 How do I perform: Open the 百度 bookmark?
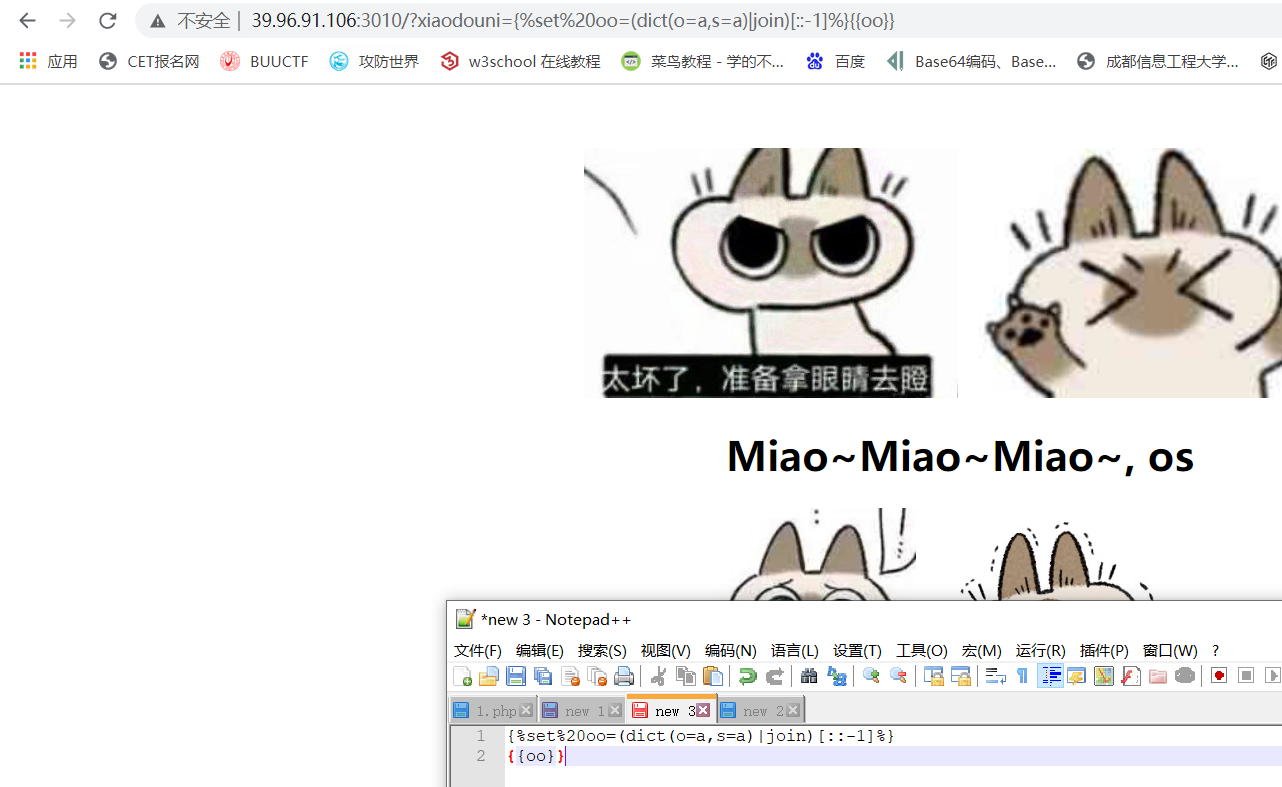coord(835,61)
